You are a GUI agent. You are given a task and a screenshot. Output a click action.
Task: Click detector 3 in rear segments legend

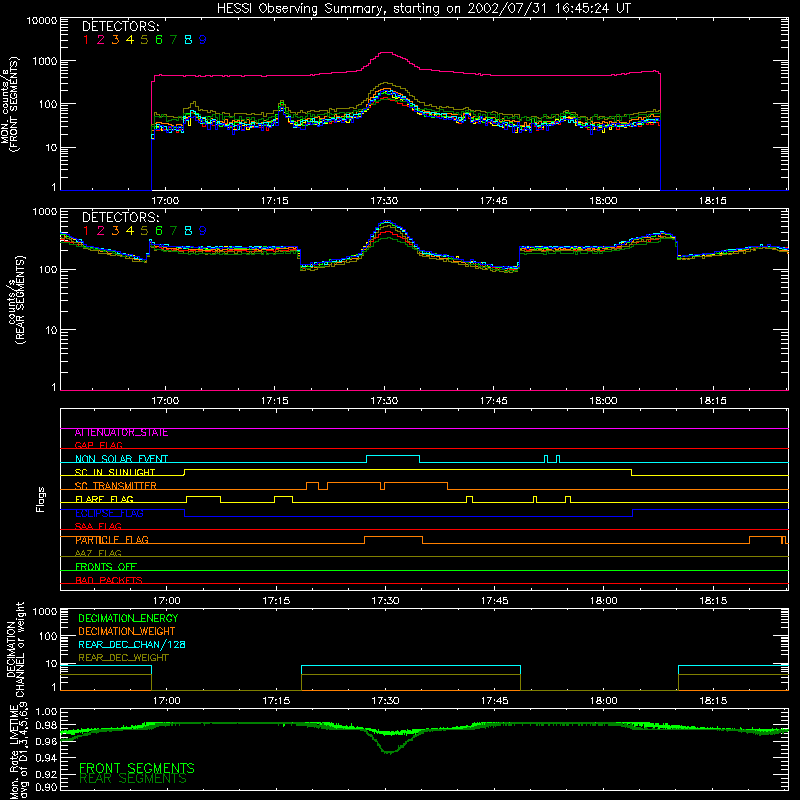click(115, 231)
